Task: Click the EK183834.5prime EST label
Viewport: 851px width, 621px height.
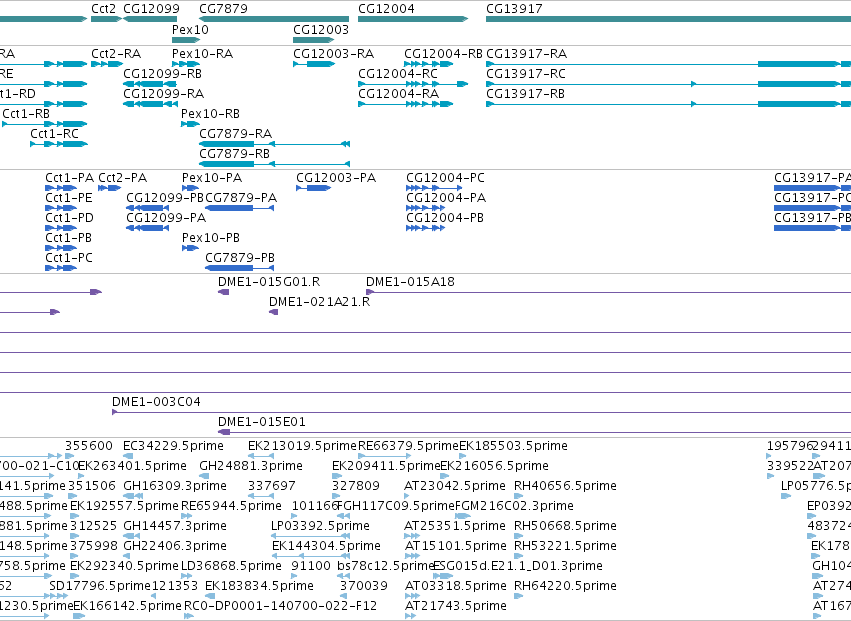Action: pos(259,587)
